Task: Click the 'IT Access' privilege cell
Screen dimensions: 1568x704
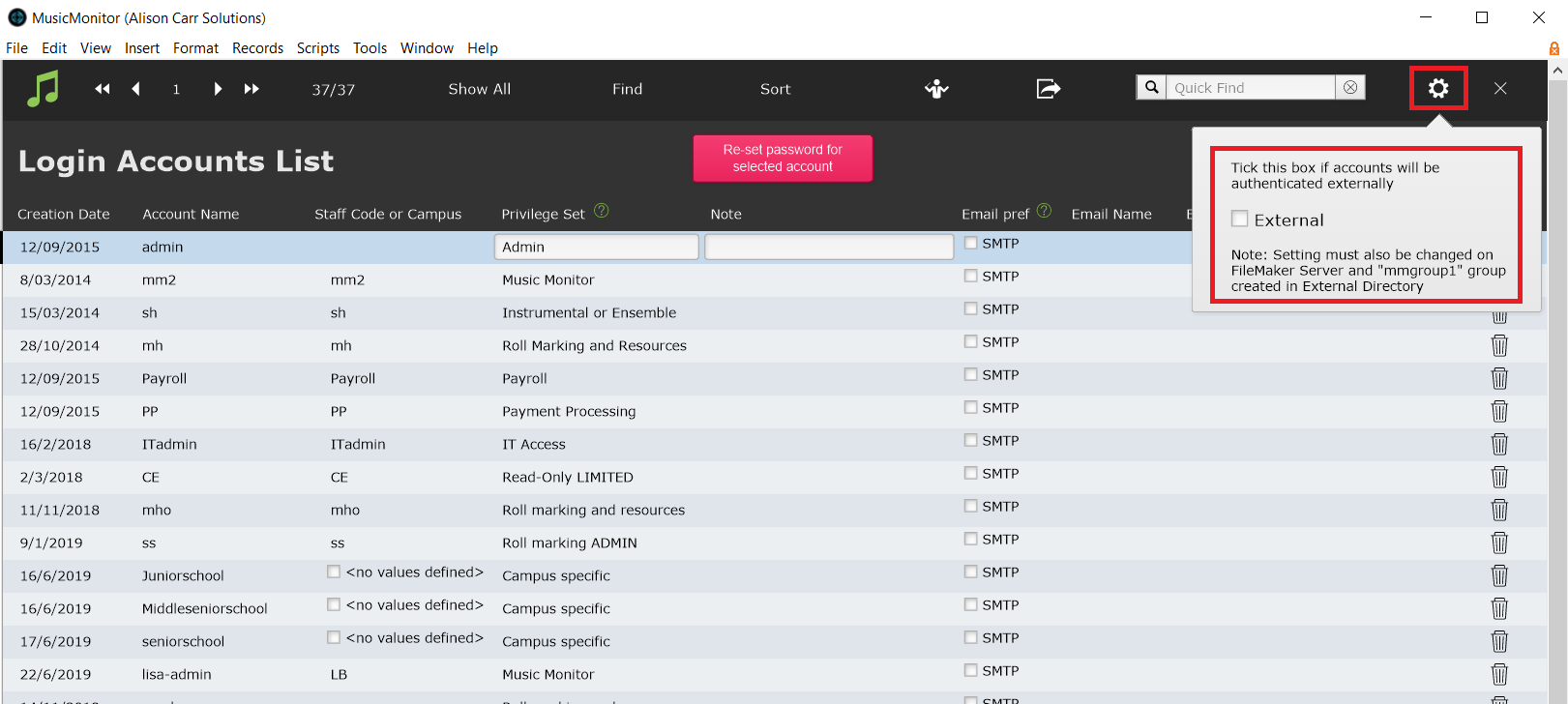Action: coord(534,444)
